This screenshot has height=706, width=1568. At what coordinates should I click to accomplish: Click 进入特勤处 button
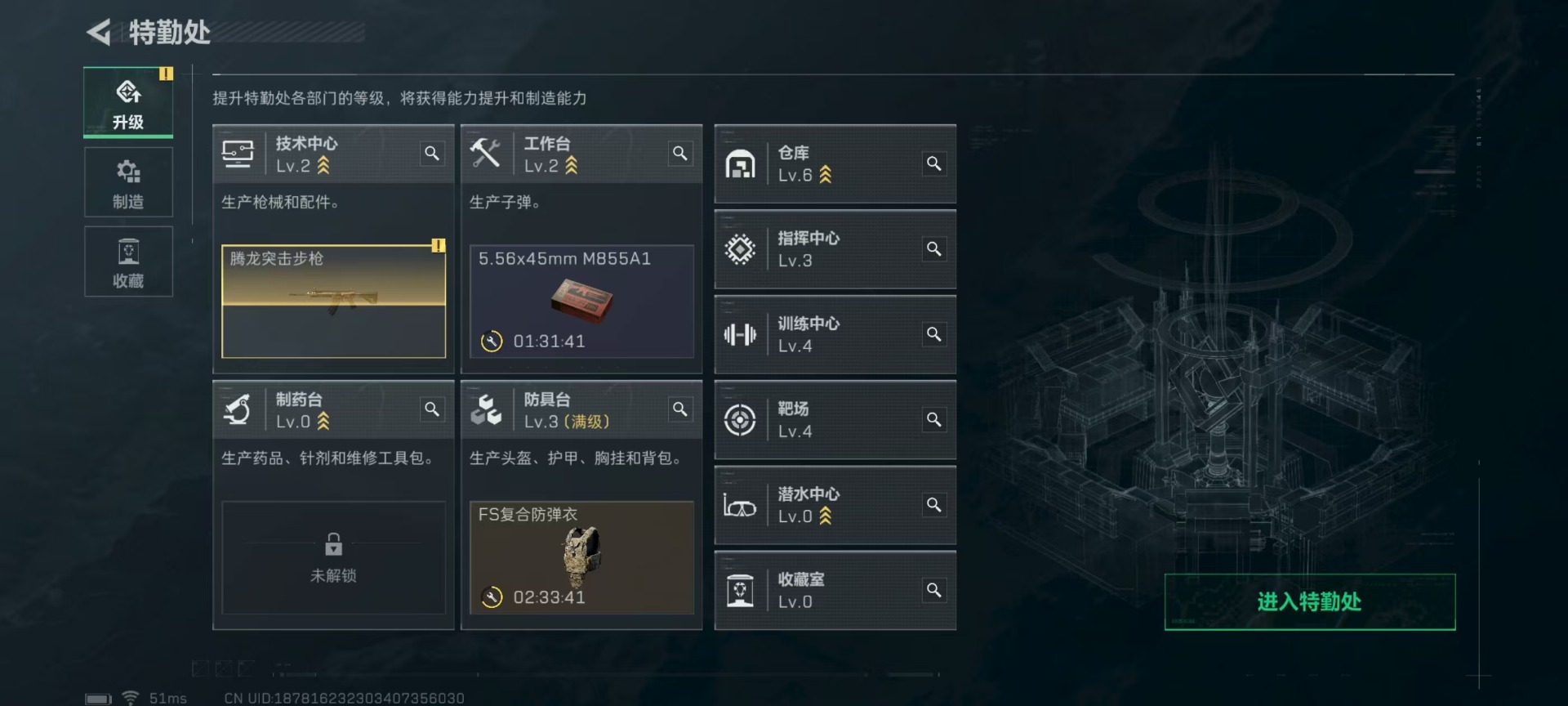[1310, 602]
